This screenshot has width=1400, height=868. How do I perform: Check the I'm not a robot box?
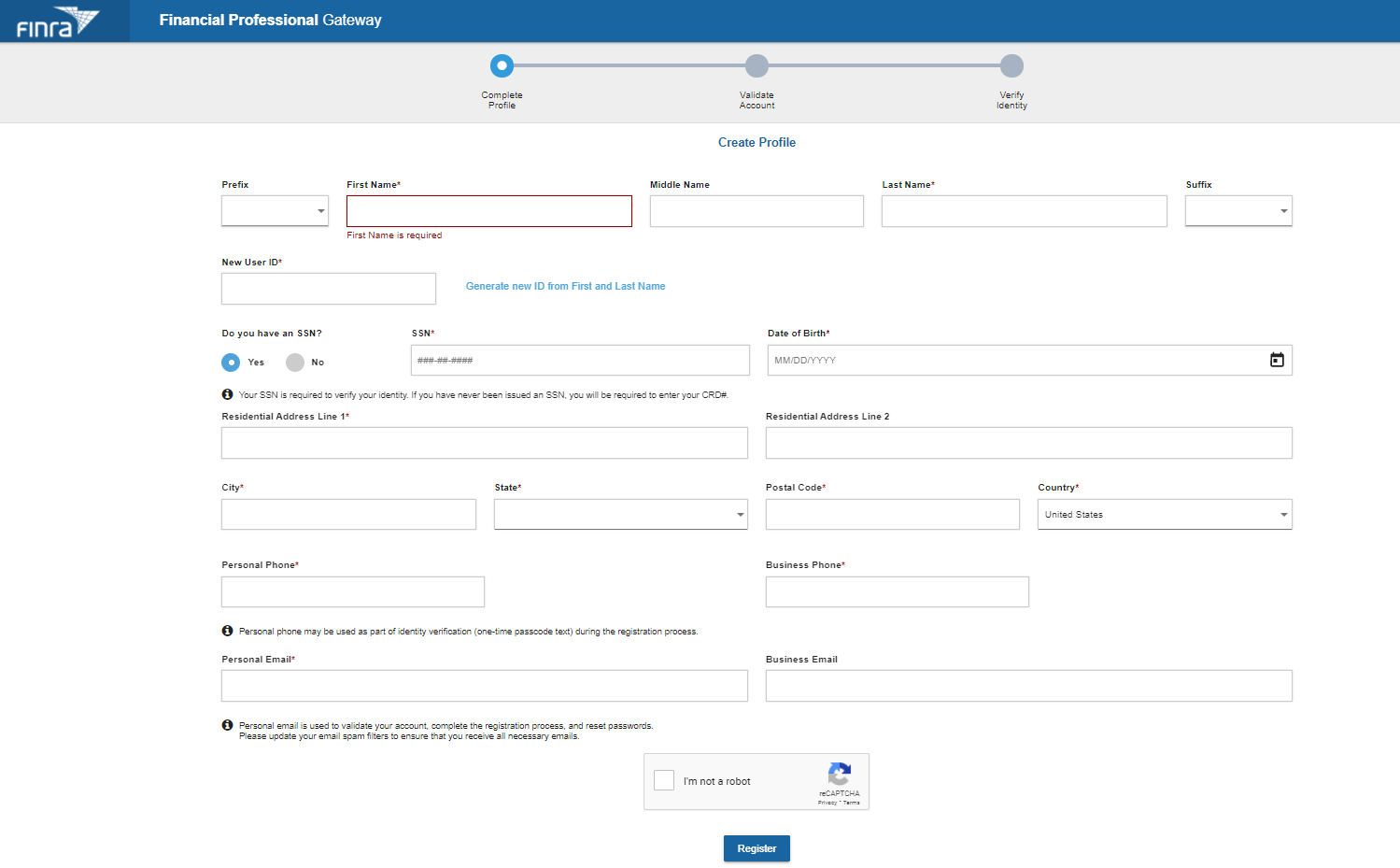[664, 780]
